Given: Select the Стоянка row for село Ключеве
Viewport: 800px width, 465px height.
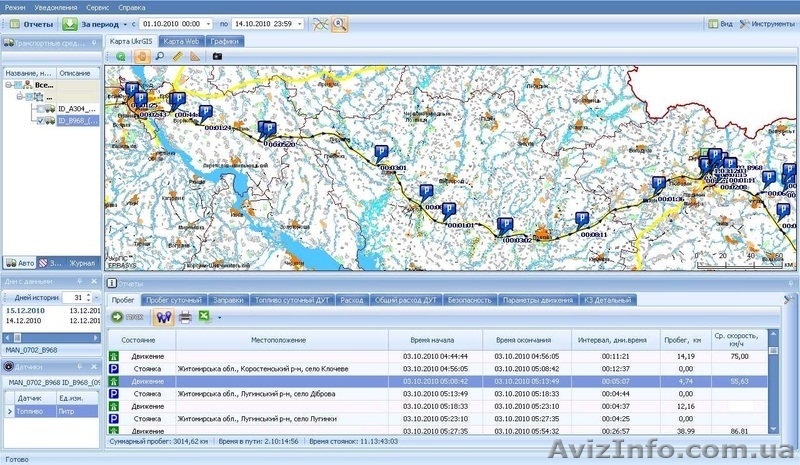Looking at the screenshot, I should [x=438, y=369].
